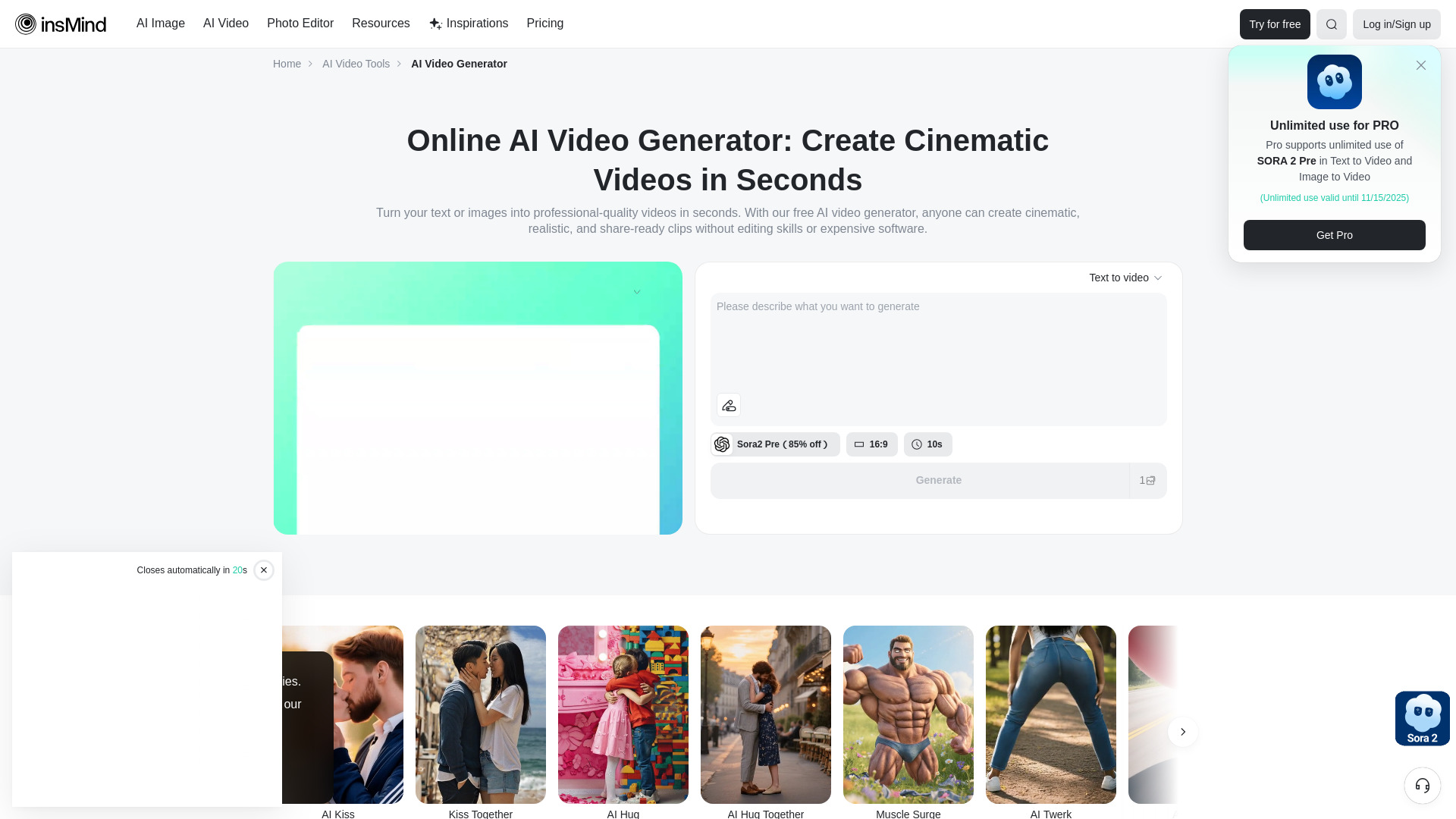This screenshot has width=1456, height=819.
Task: Open the 10s duration setting
Action: click(927, 444)
